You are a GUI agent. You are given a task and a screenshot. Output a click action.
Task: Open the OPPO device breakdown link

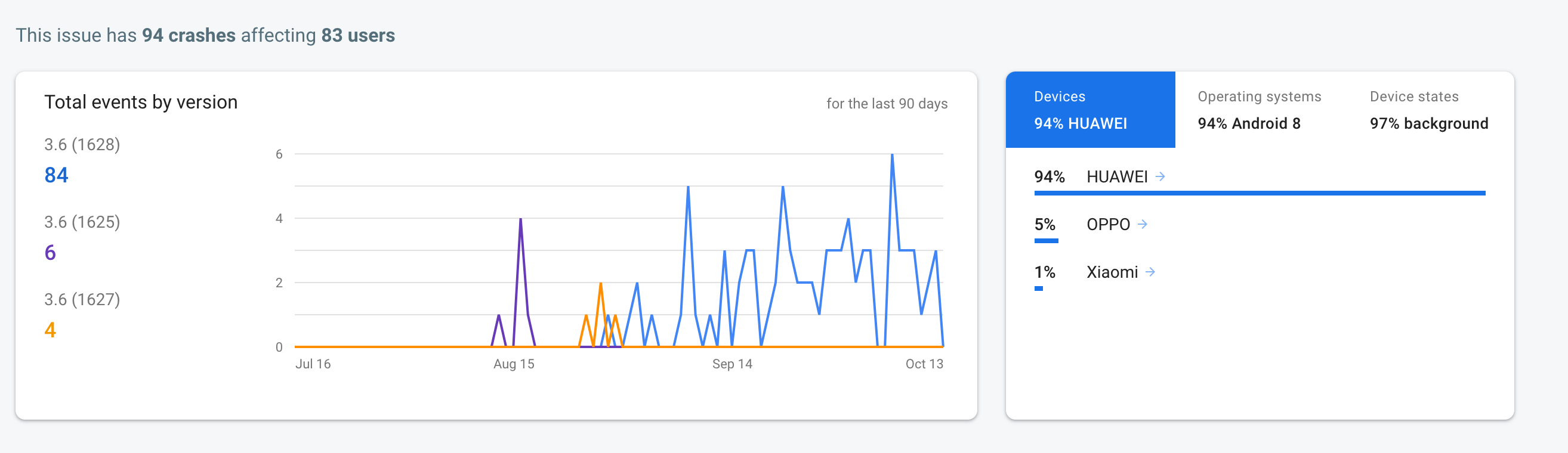pyautogui.click(x=1108, y=224)
